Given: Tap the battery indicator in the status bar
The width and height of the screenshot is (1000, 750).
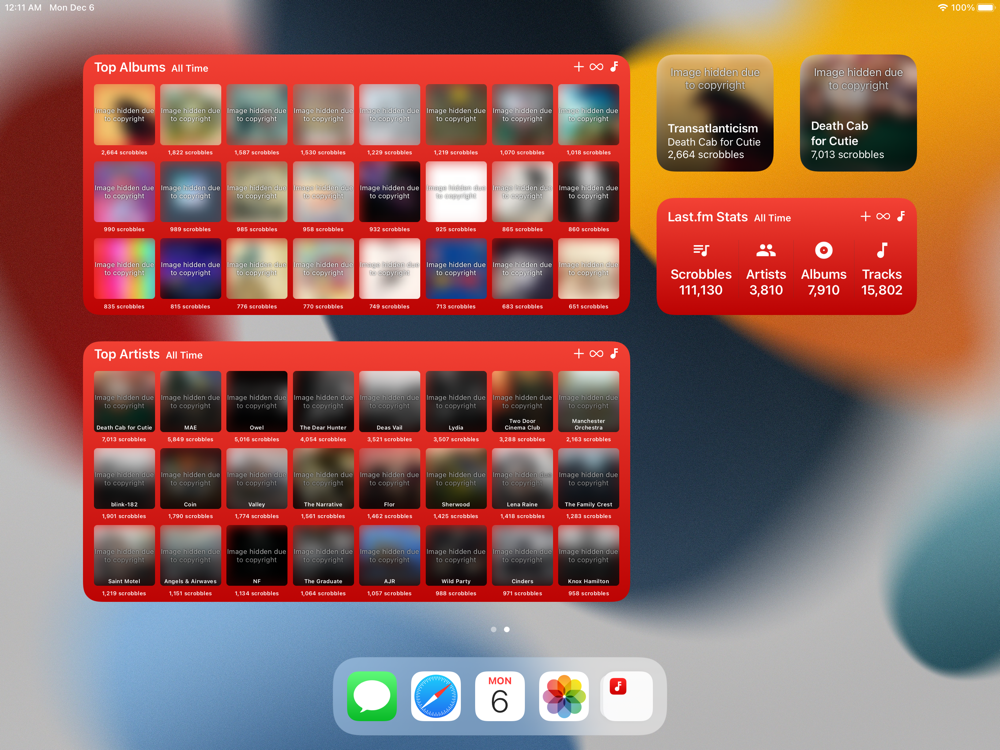Looking at the screenshot, I should click(x=987, y=8).
